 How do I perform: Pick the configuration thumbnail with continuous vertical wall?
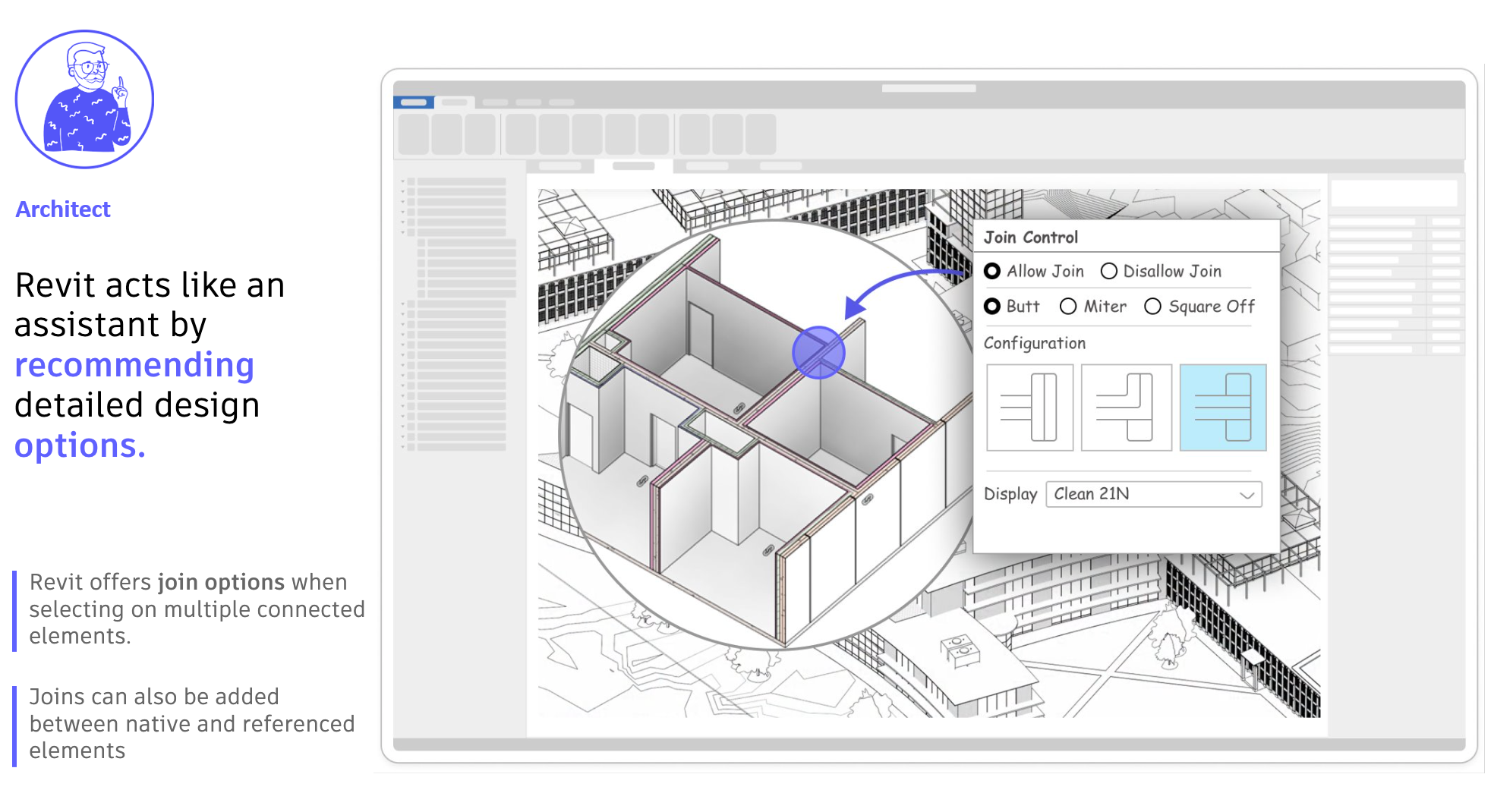tap(1029, 408)
